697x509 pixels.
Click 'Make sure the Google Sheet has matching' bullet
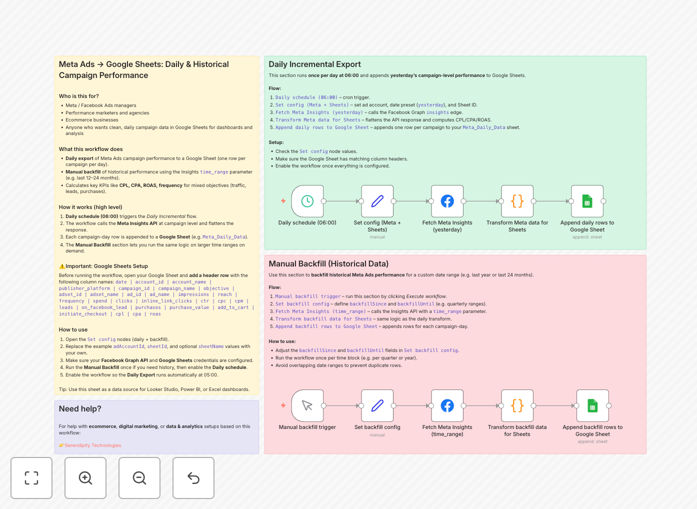coord(341,159)
